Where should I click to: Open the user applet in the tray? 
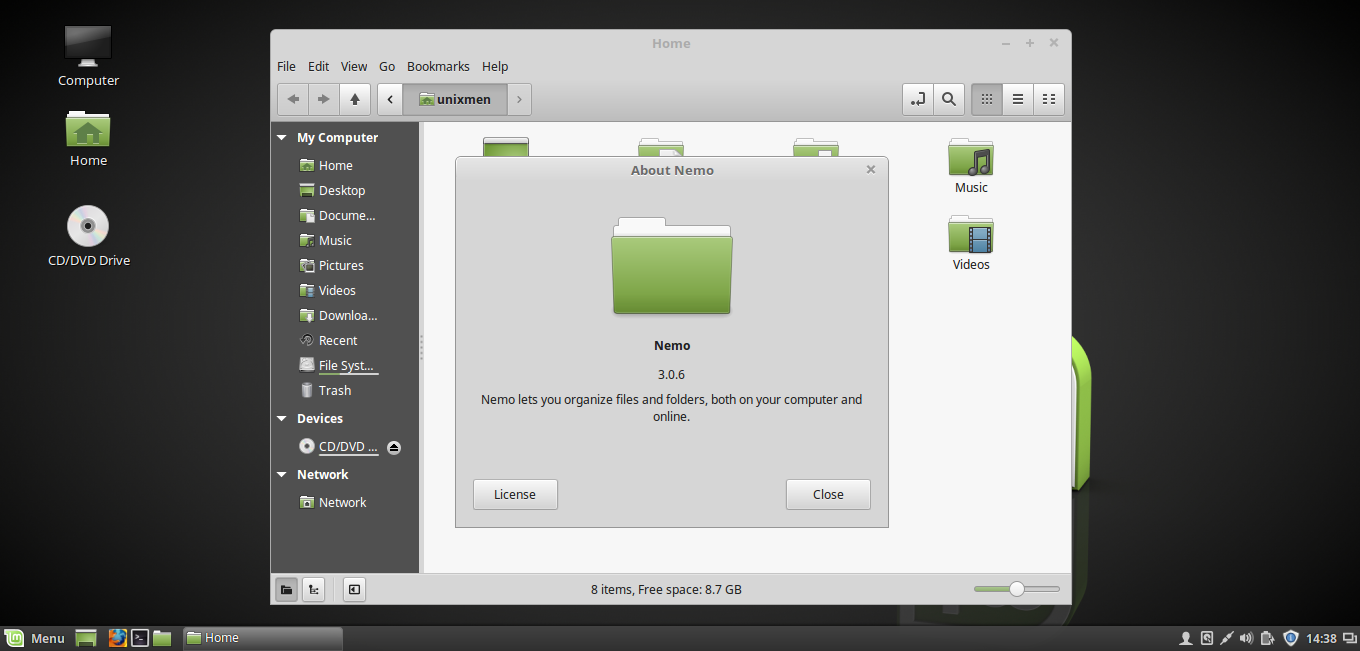(1186, 638)
